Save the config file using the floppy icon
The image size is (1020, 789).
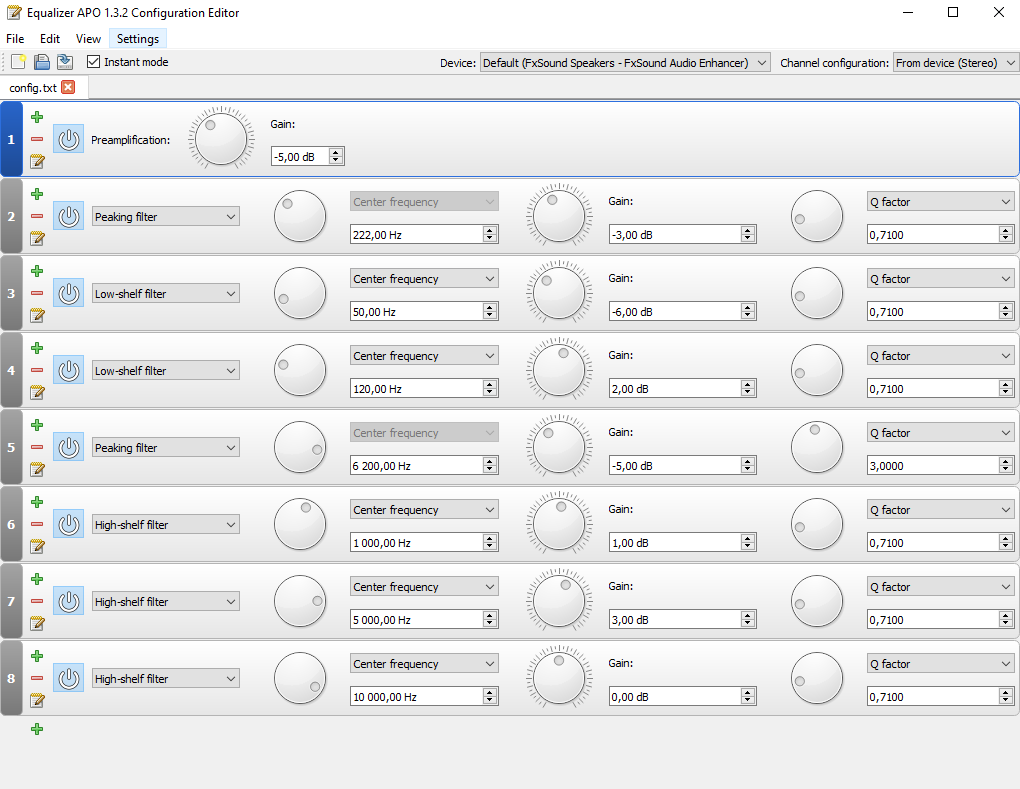pyautogui.click(x=42, y=62)
